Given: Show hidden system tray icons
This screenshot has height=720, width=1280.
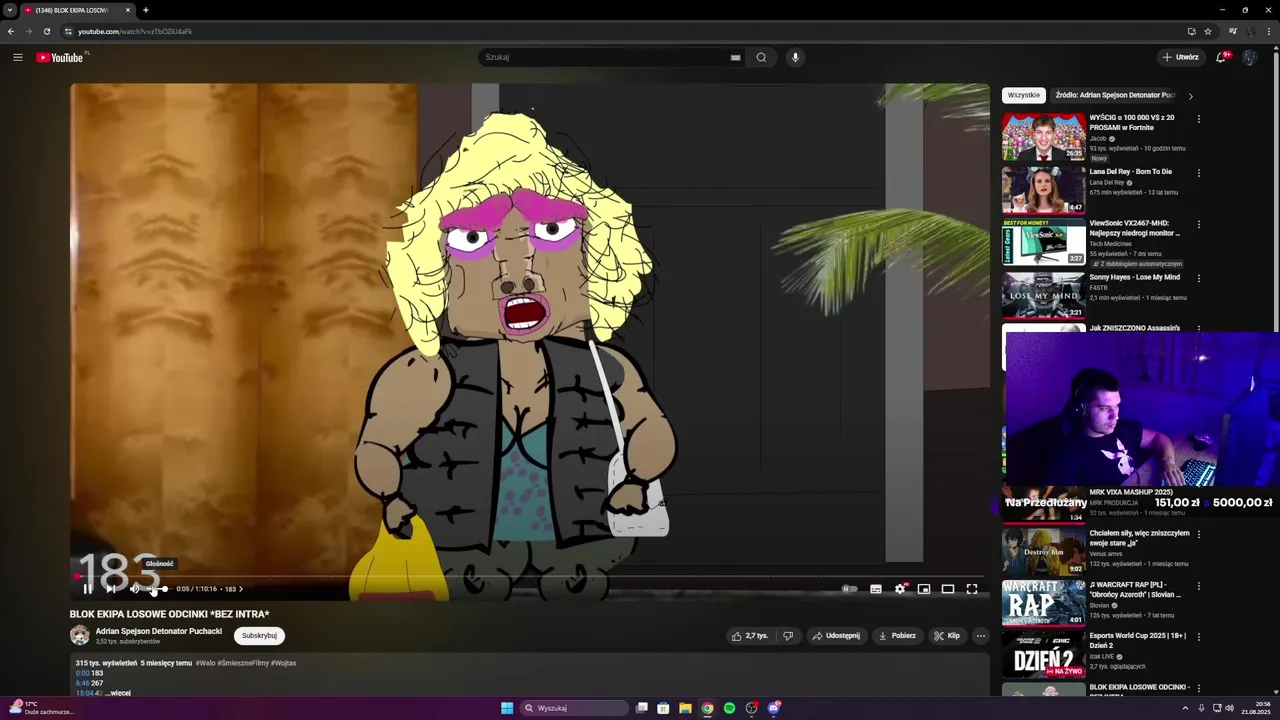Looking at the screenshot, I should [1185, 708].
